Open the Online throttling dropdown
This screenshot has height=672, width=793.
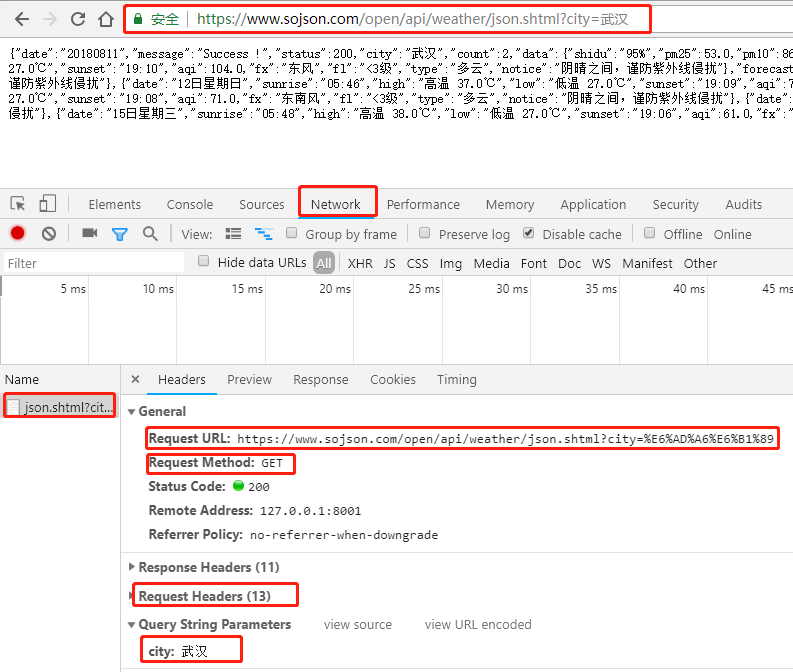click(732, 234)
